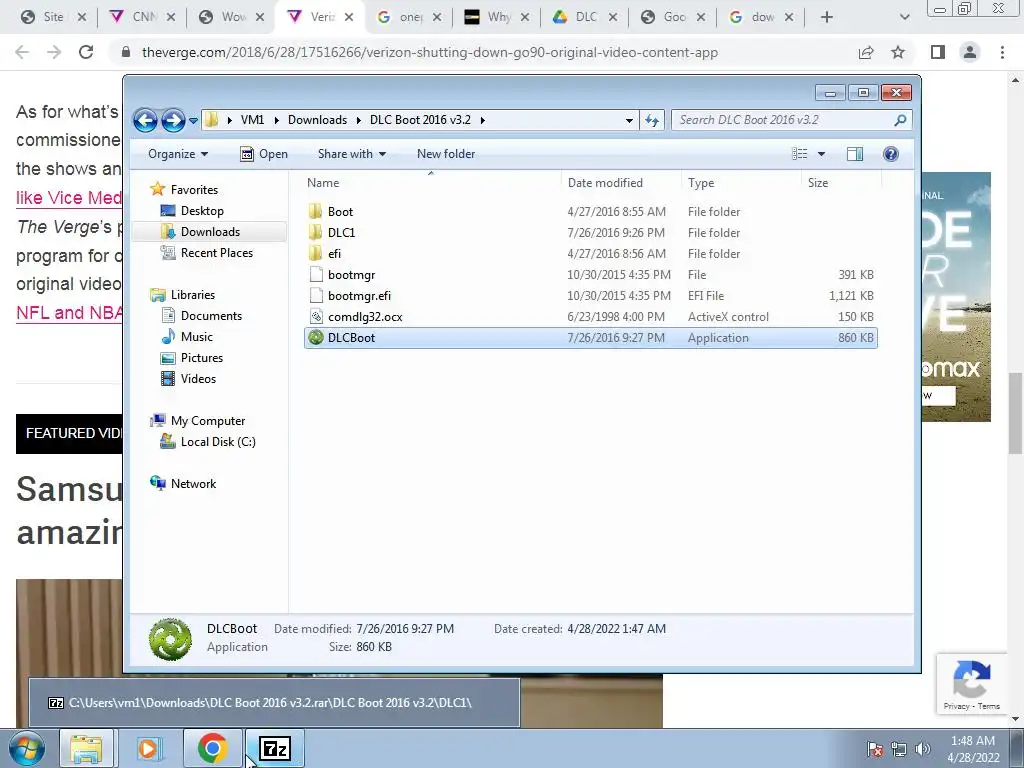The image size is (1024, 768).
Task: Open Local Disk (C:)
Action: click(217, 442)
